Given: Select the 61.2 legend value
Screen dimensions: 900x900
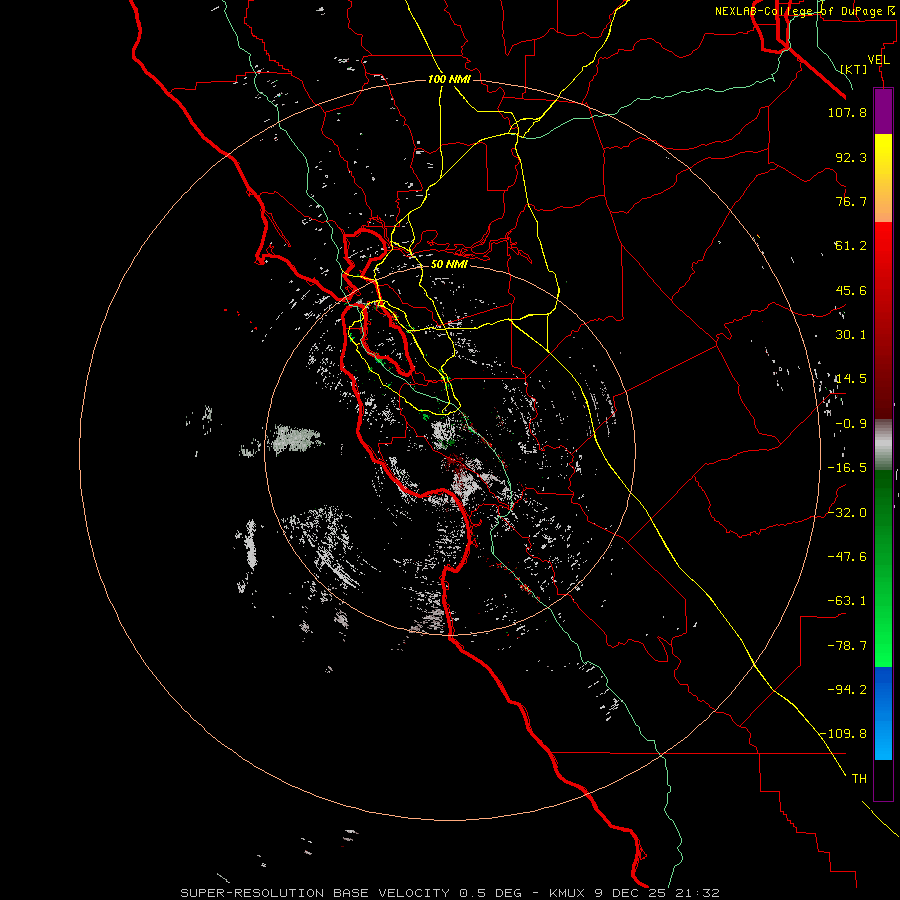Looking at the screenshot, I should pos(851,246).
